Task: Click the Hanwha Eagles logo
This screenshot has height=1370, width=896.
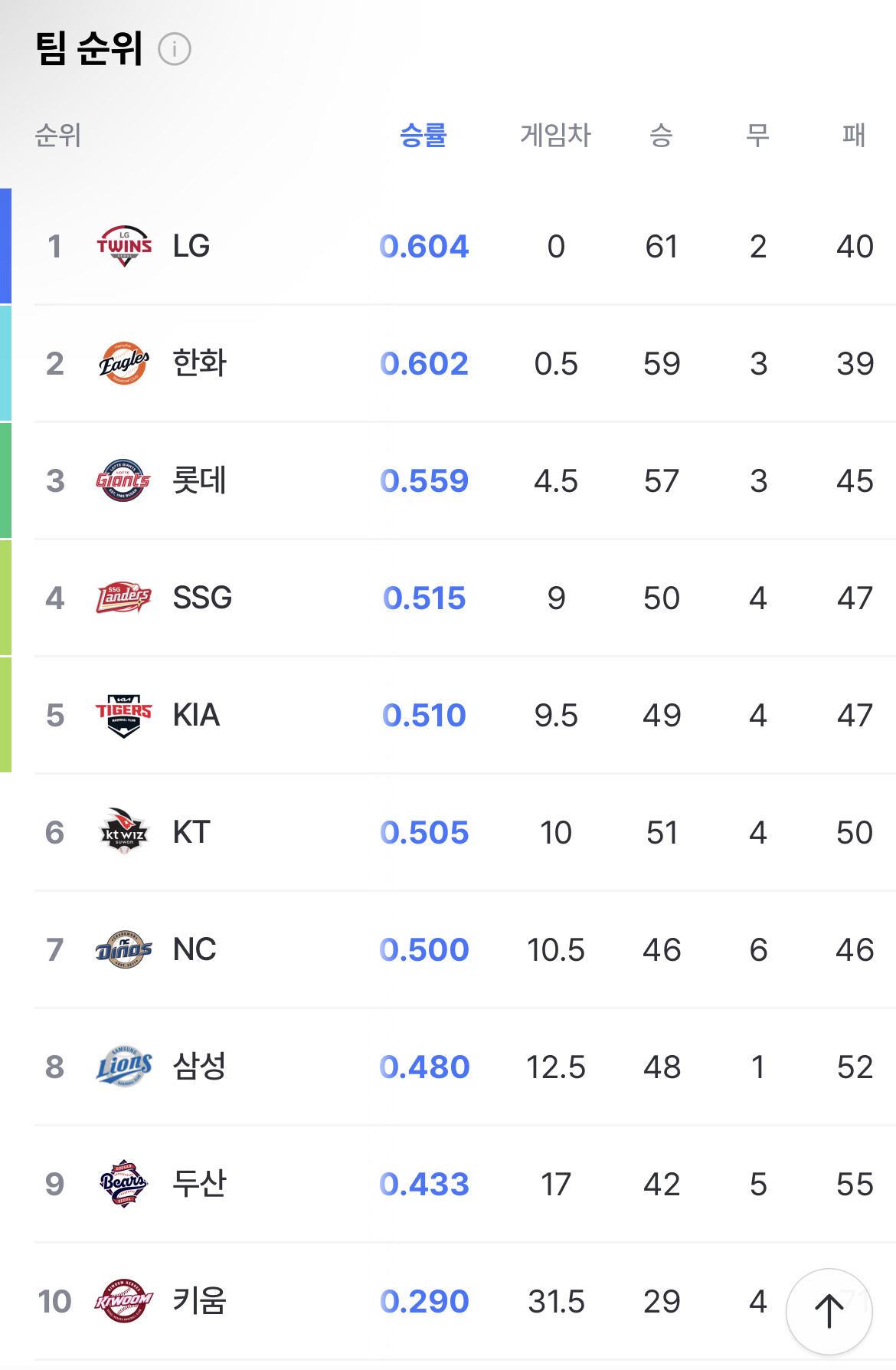Action: [x=124, y=363]
